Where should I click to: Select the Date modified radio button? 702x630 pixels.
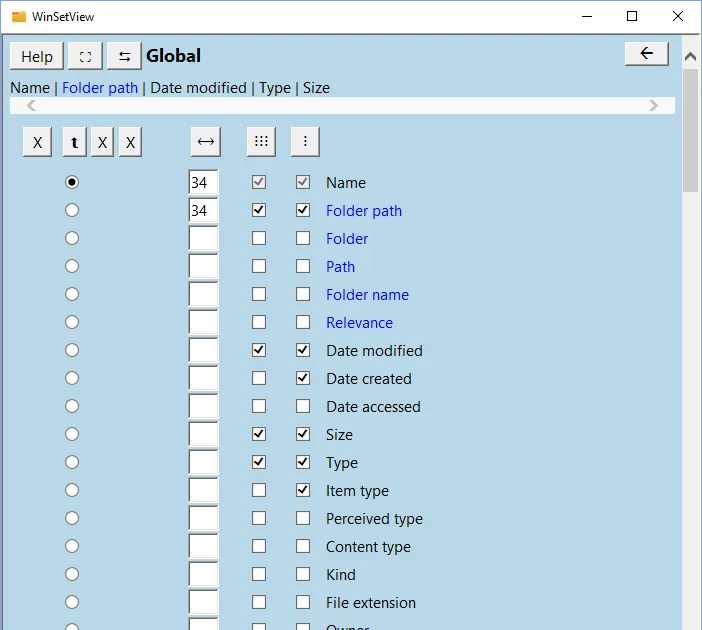[72, 350]
